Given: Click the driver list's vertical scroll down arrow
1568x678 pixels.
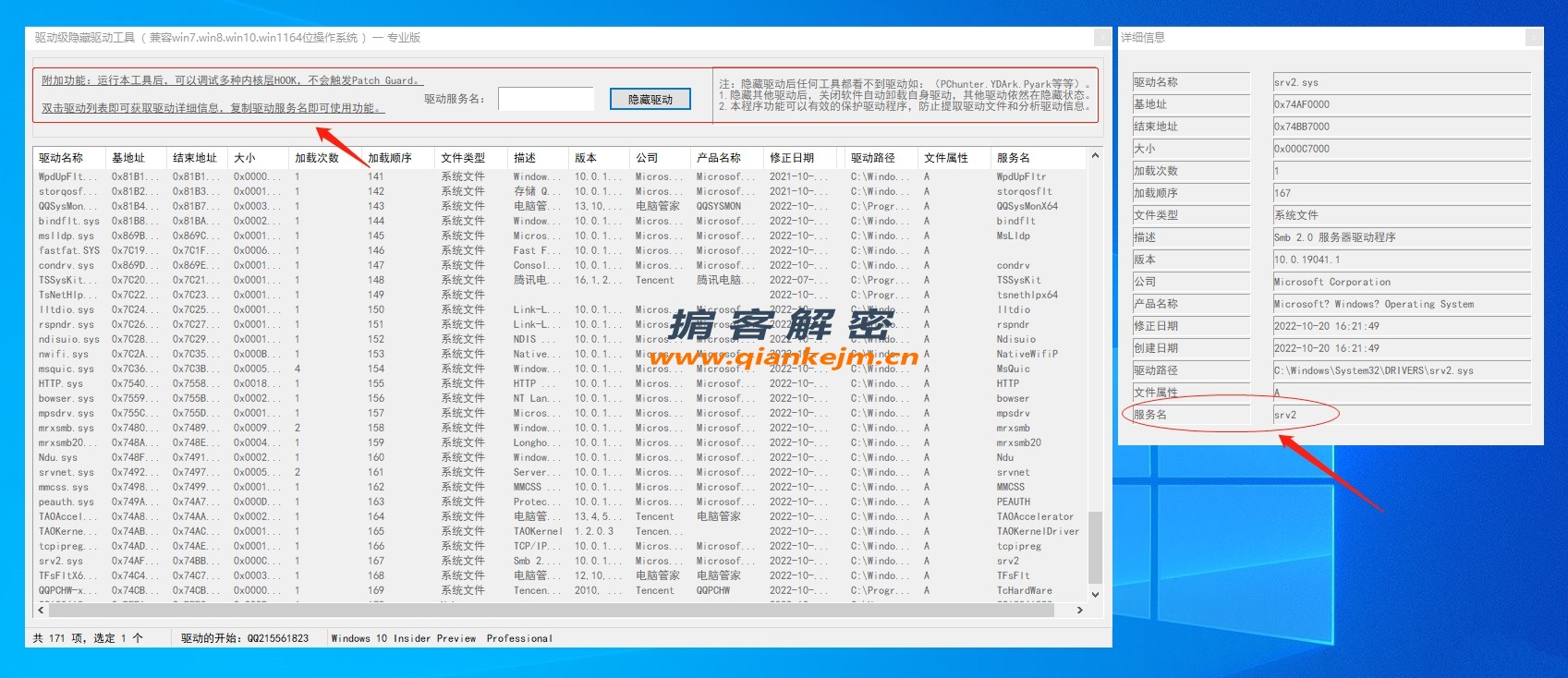Looking at the screenshot, I should 1095,594.
